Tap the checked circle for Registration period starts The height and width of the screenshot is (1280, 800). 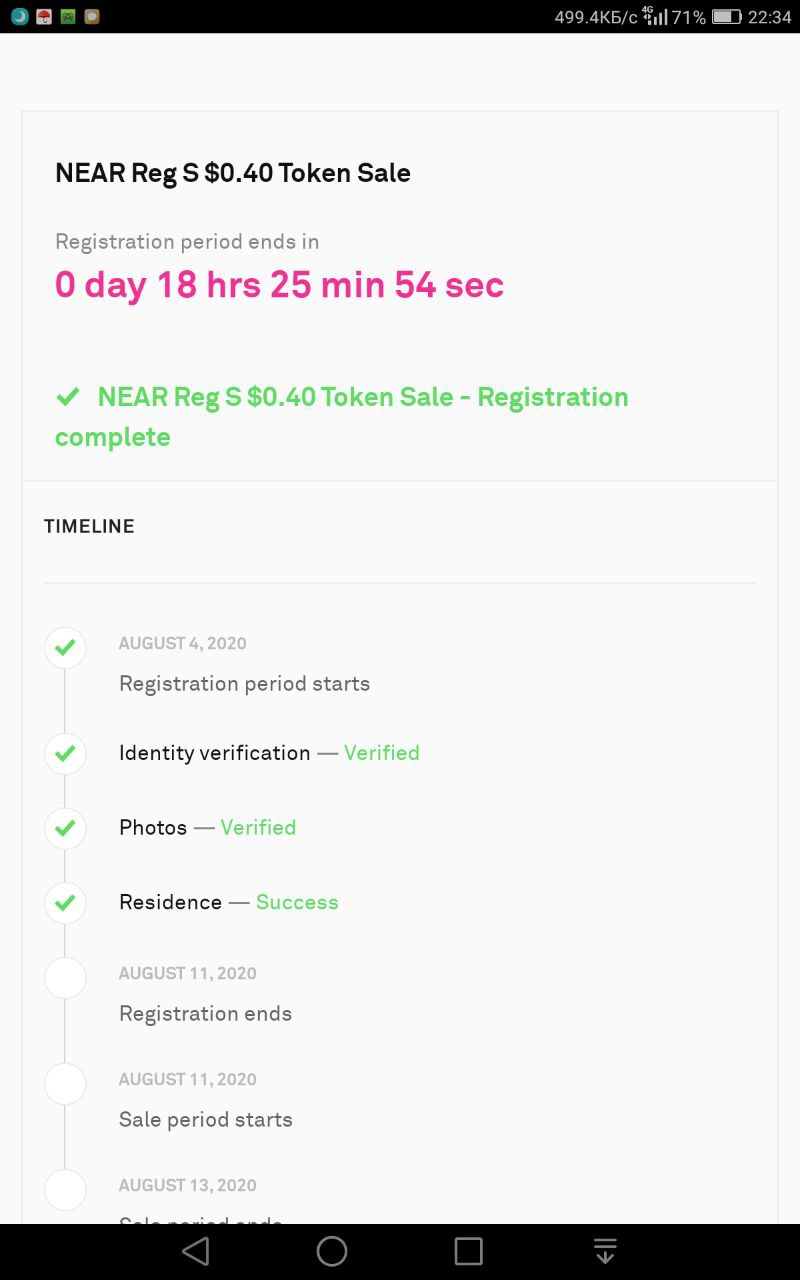[65, 648]
